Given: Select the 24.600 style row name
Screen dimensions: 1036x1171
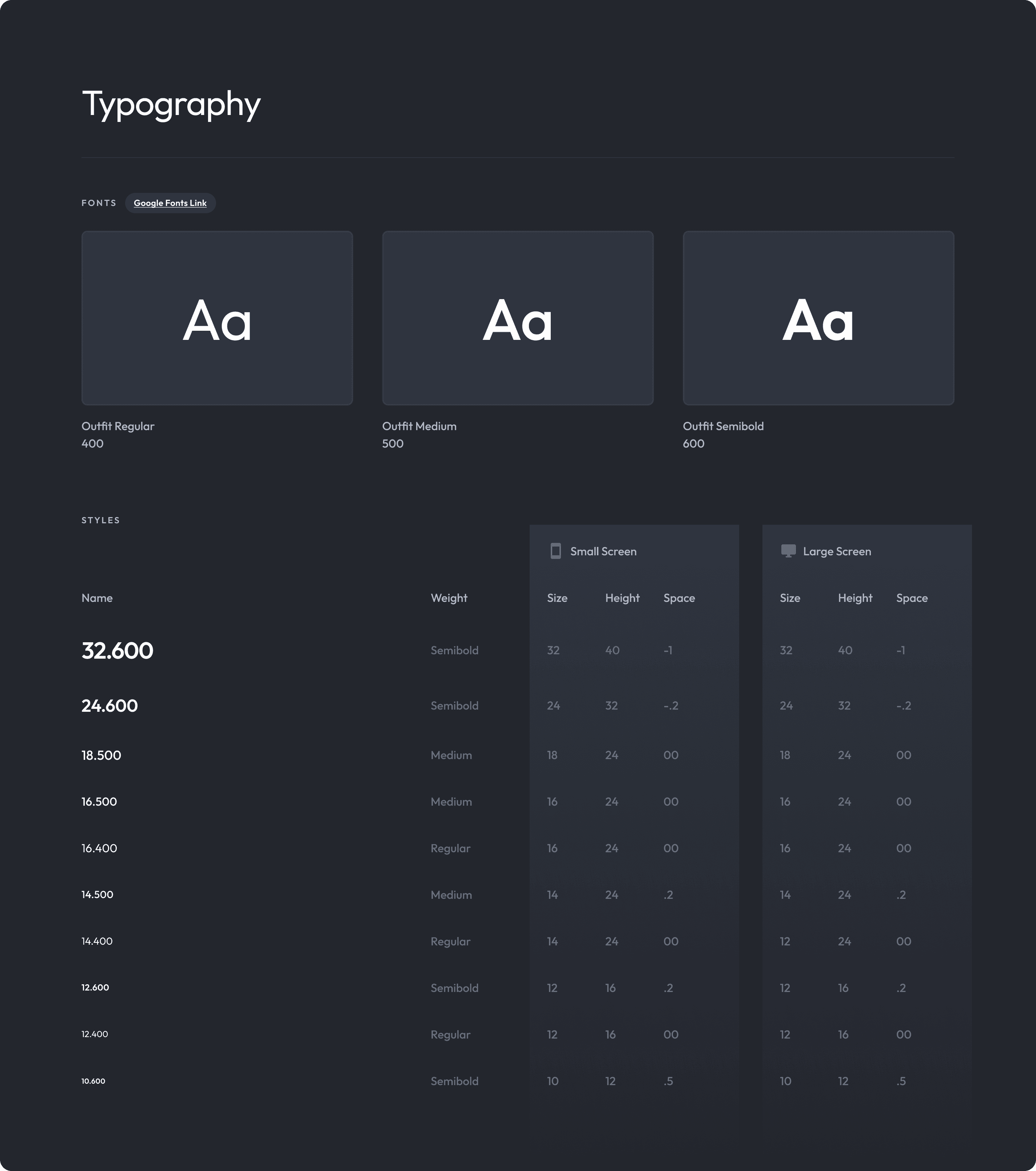Looking at the screenshot, I should pos(109,706).
